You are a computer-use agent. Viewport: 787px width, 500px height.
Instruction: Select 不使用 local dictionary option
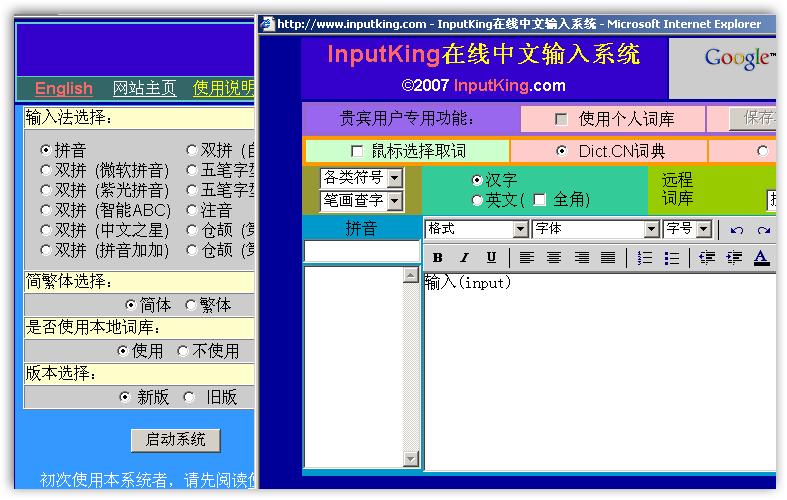tap(183, 351)
